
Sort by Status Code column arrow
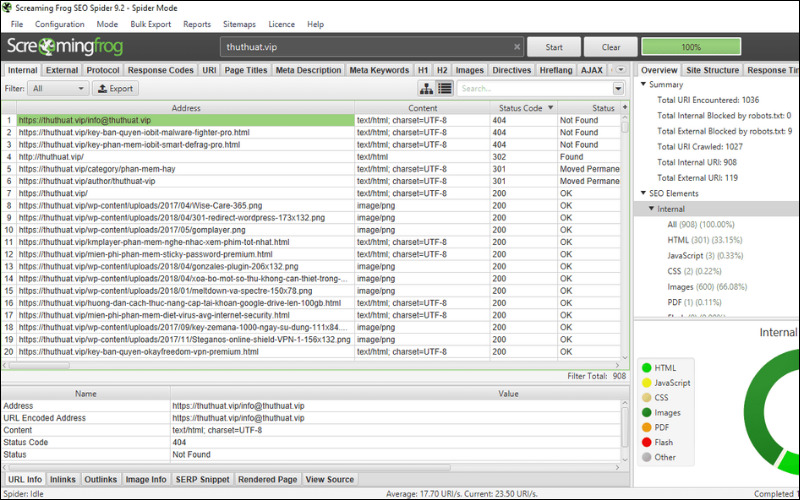550,108
